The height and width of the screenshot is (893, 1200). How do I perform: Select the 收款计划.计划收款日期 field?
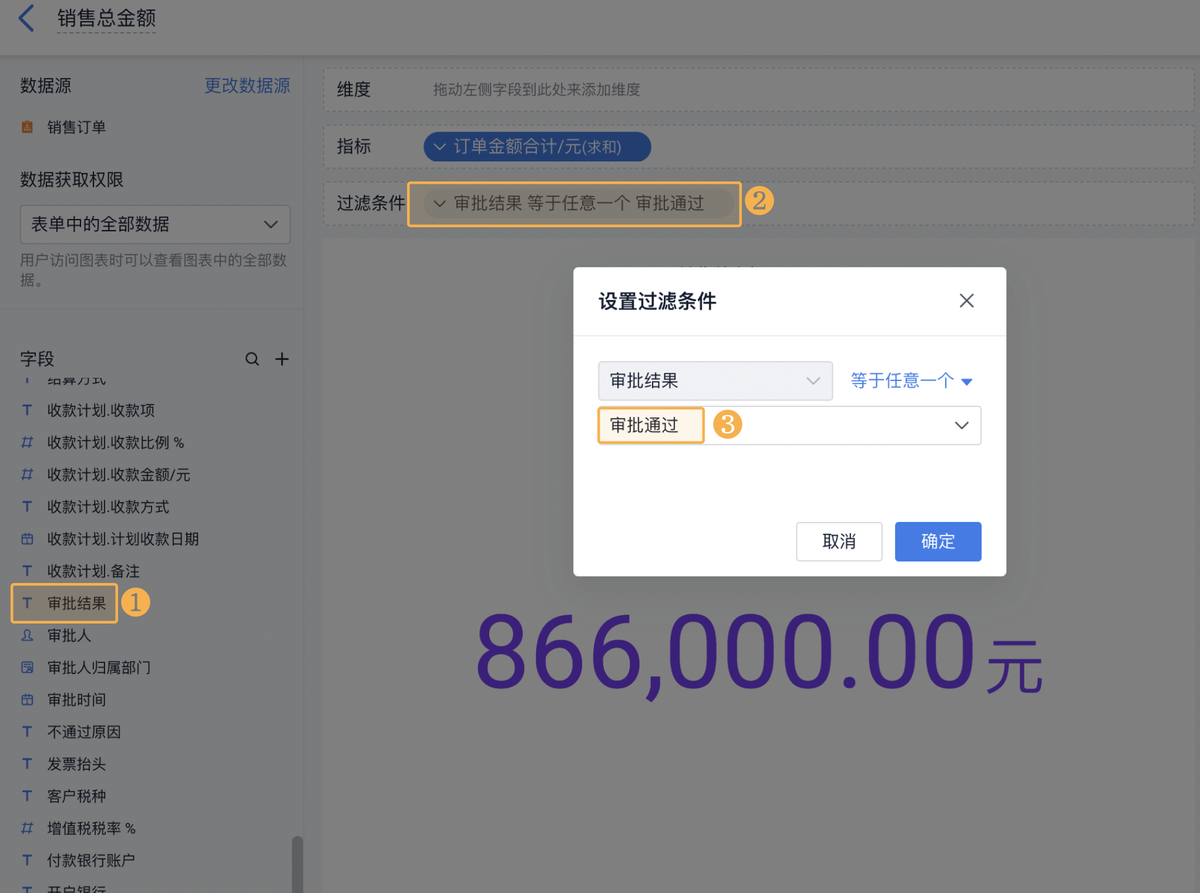click(123, 539)
